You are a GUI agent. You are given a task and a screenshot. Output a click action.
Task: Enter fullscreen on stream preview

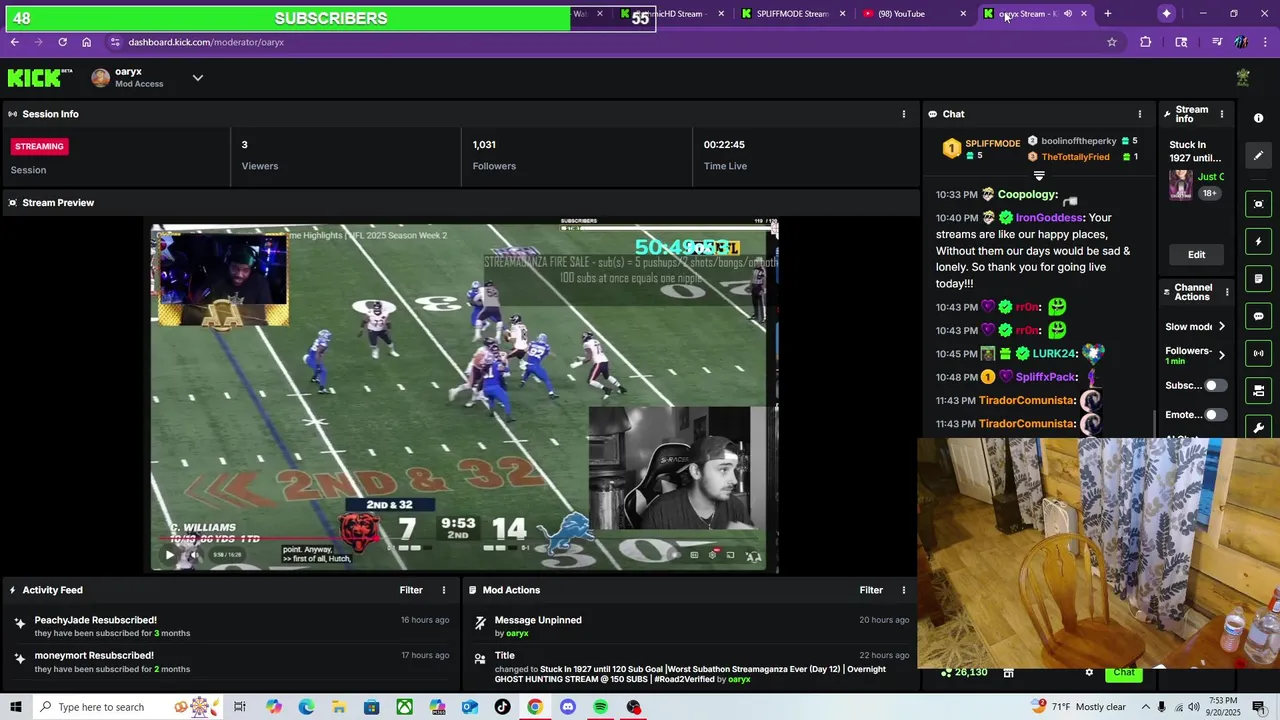(x=753, y=556)
